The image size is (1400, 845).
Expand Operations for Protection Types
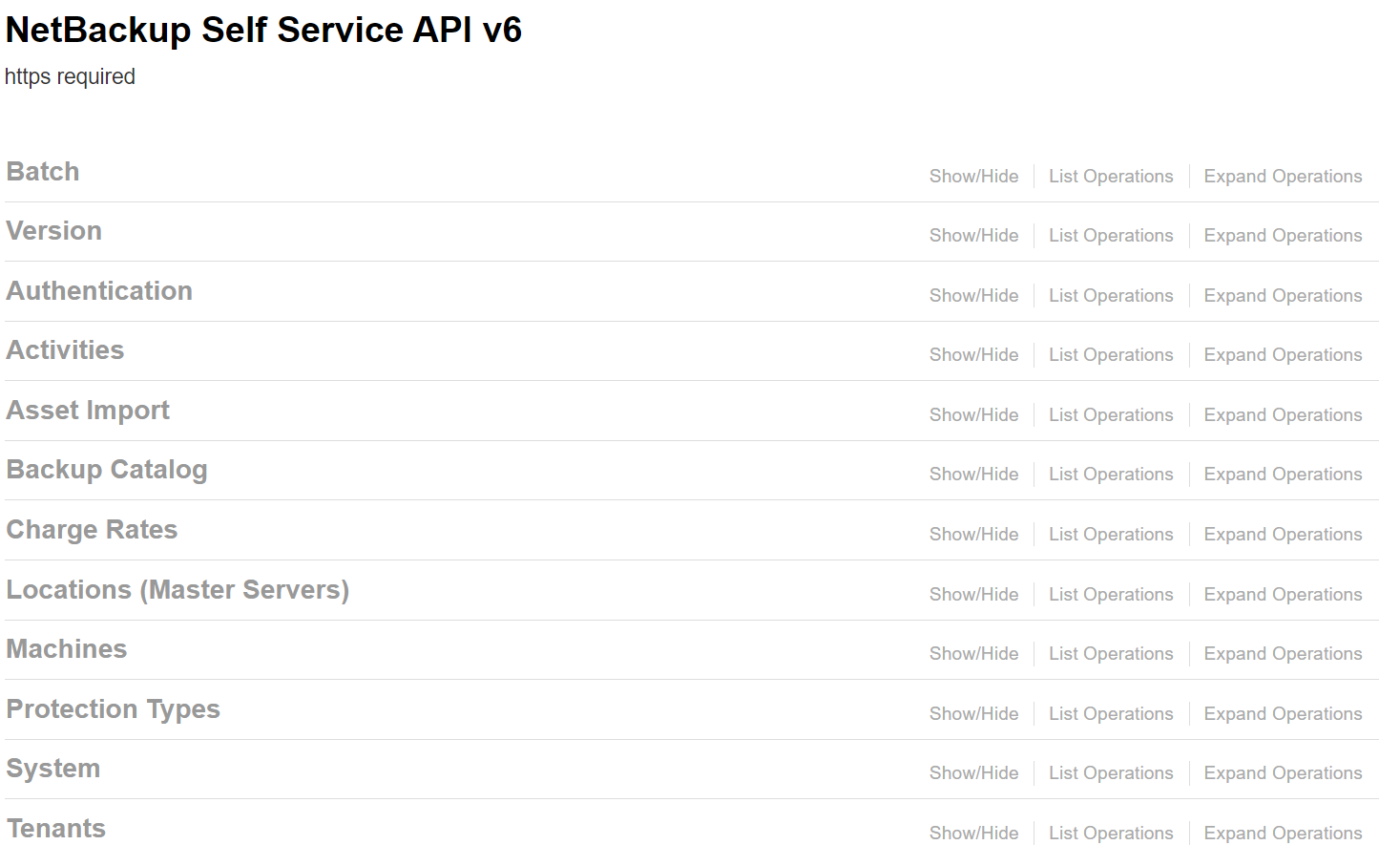pos(1283,714)
